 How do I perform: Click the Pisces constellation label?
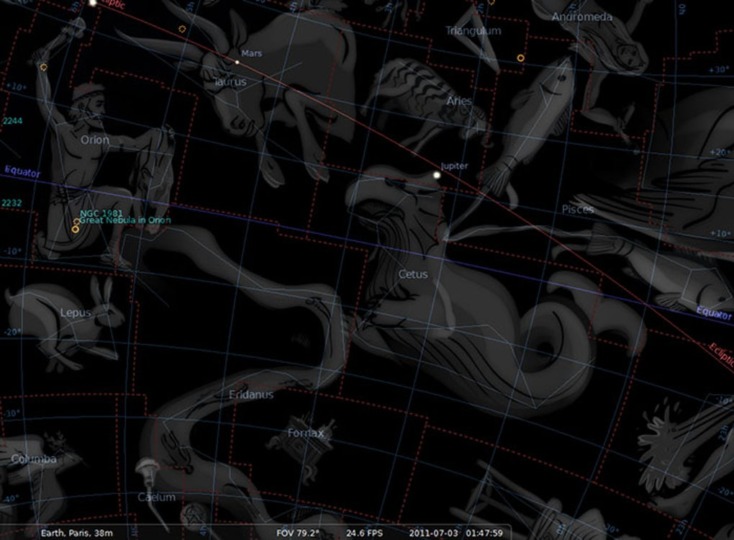(578, 209)
